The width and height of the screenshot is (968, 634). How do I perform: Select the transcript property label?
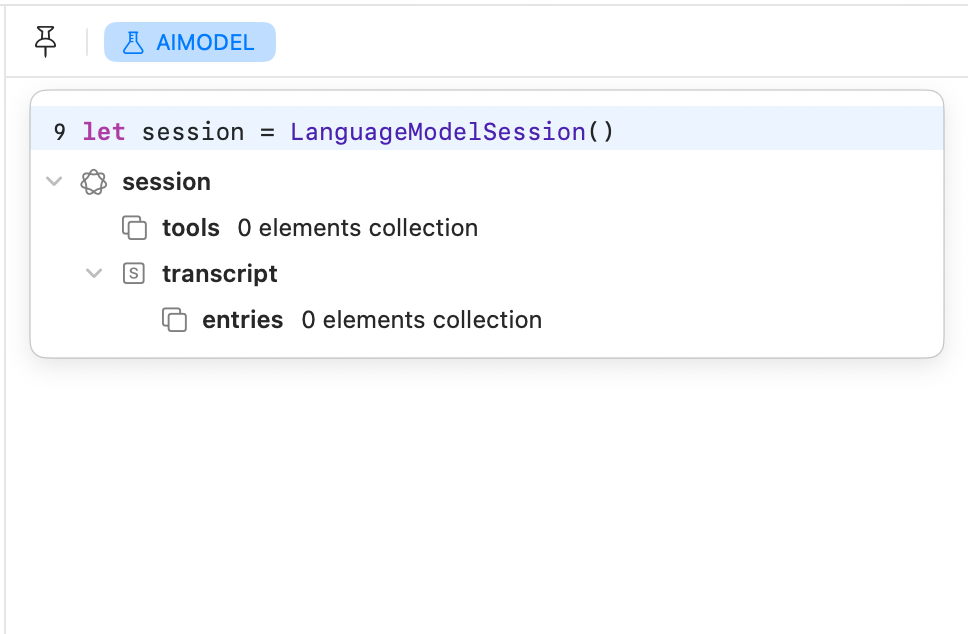(220, 274)
